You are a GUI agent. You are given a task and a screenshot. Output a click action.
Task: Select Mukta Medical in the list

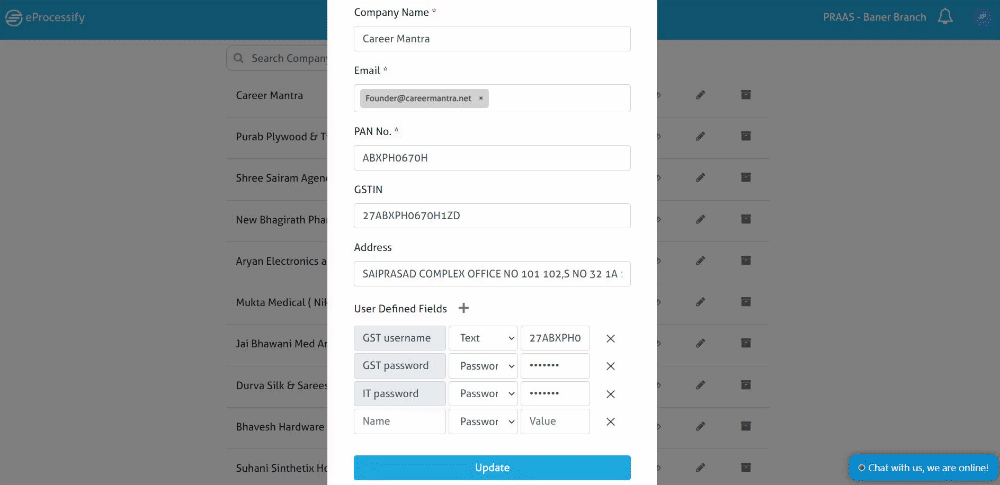281,302
